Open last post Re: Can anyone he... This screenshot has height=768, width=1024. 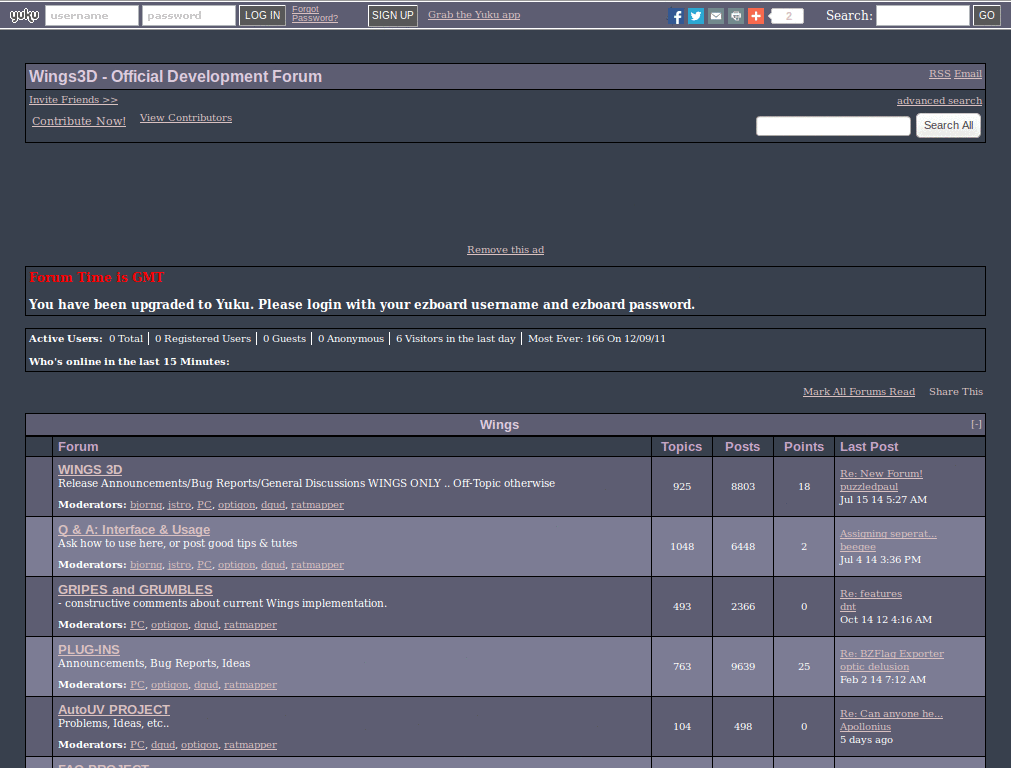891,714
